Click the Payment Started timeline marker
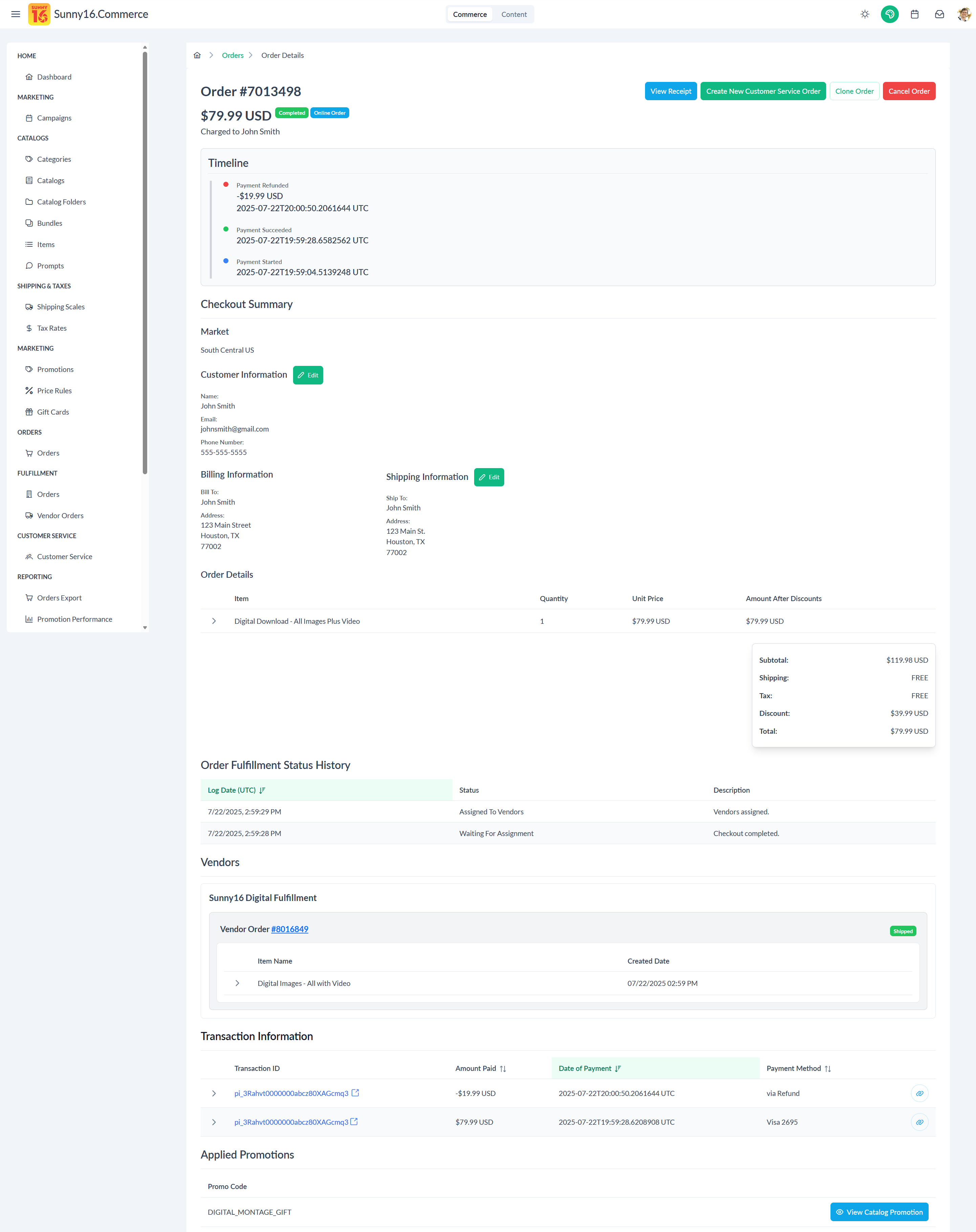The height and width of the screenshot is (1232, 976). pyautogui.click(x=226, y=261)
